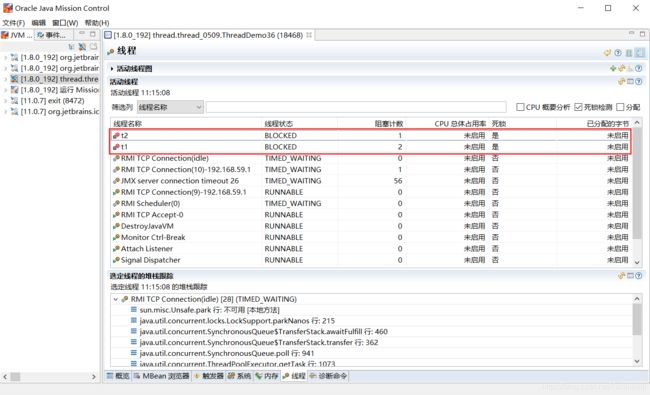This screenshot has height=395, width=650.
Task: Minimize the JVM browser side panel
Action: 82,34
